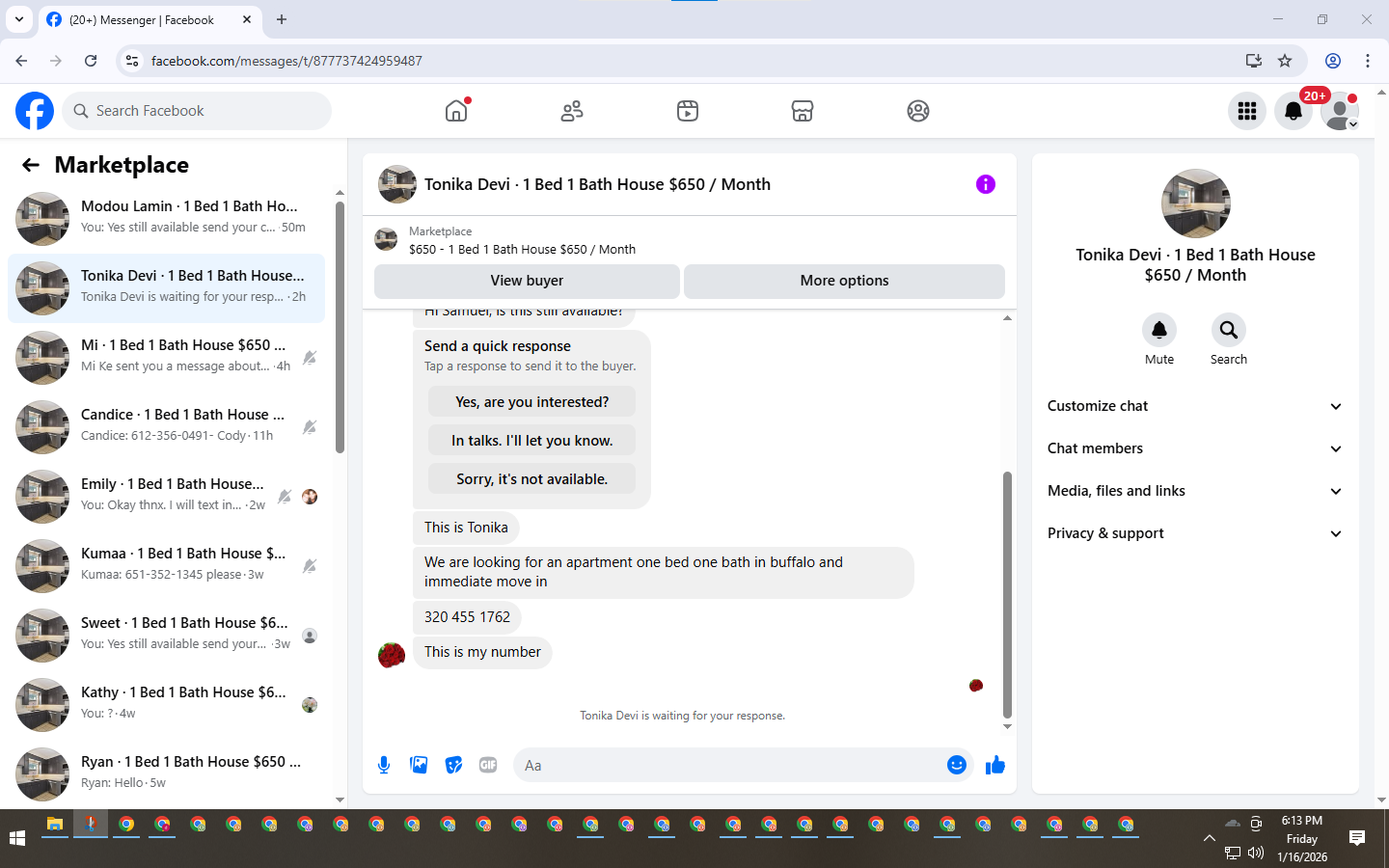Click More options button
Image resolution: width=1389 pixels, height=868 pixels.
click(x=844, y=281)
